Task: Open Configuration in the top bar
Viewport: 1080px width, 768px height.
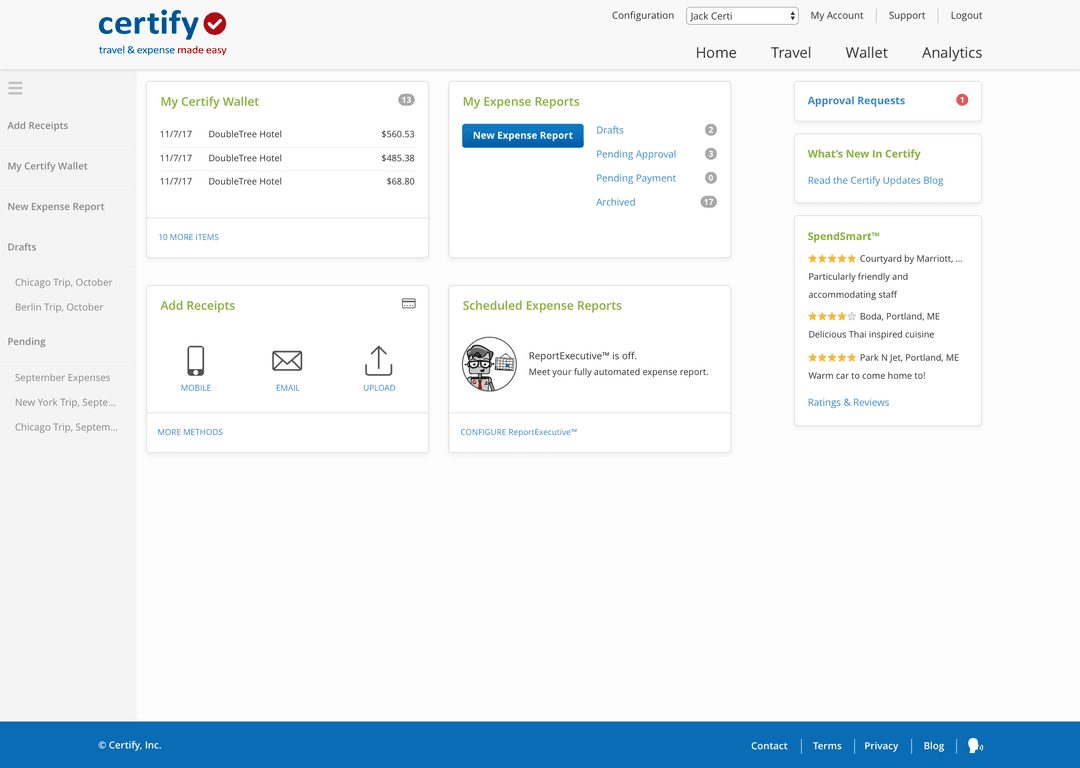Action: coord(643,16)
